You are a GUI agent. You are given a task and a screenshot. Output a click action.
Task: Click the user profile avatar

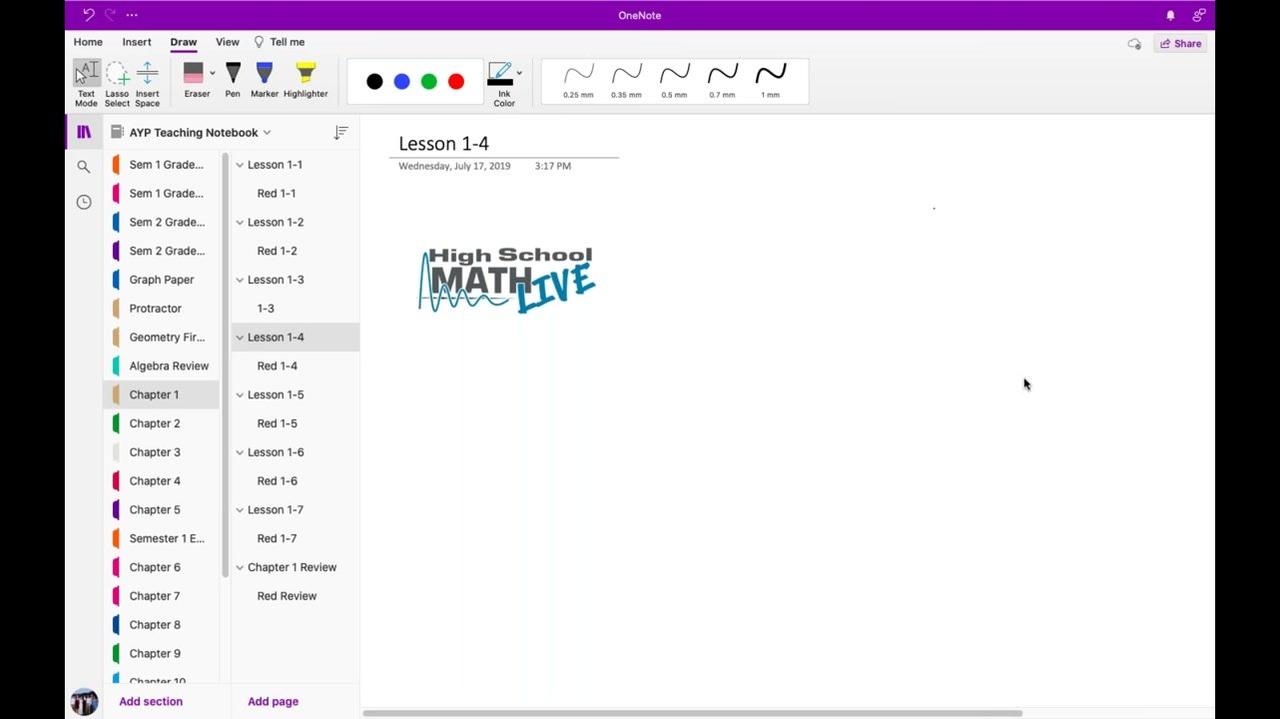pyautogui.click(x=84, y=701)
